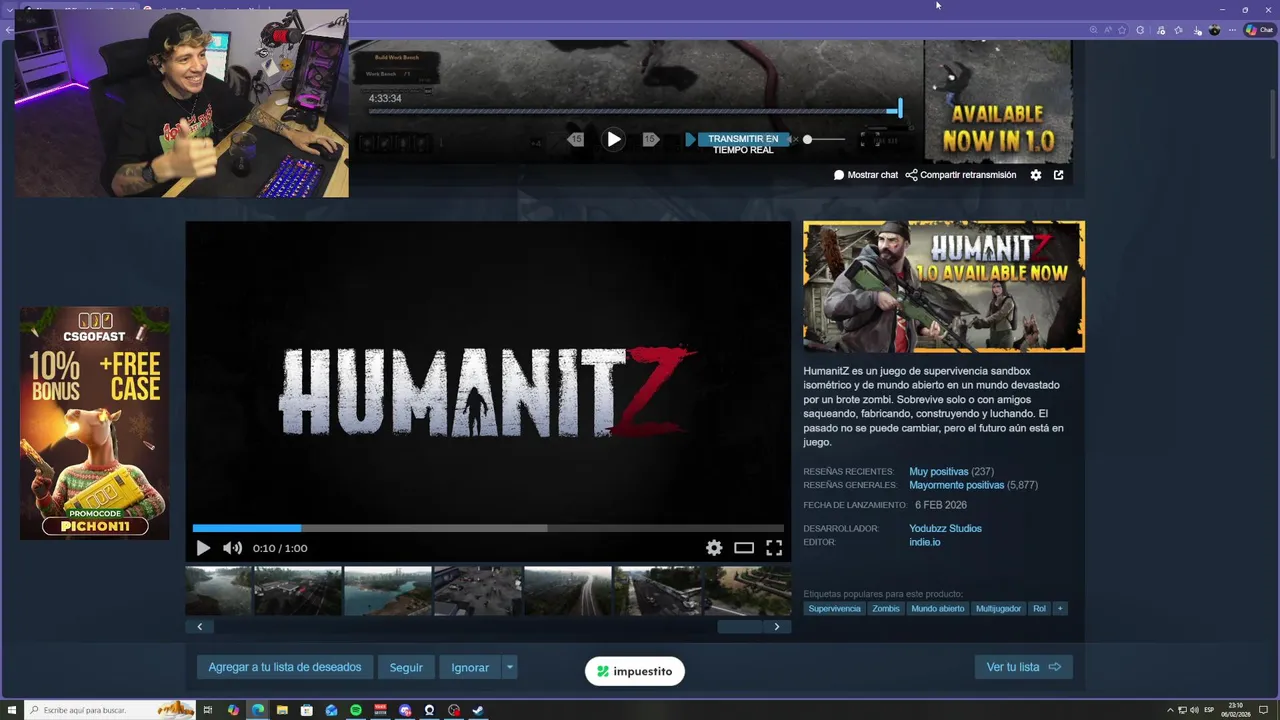
Task: Open Steam from the taskbar
Action: tap(478, 710)
